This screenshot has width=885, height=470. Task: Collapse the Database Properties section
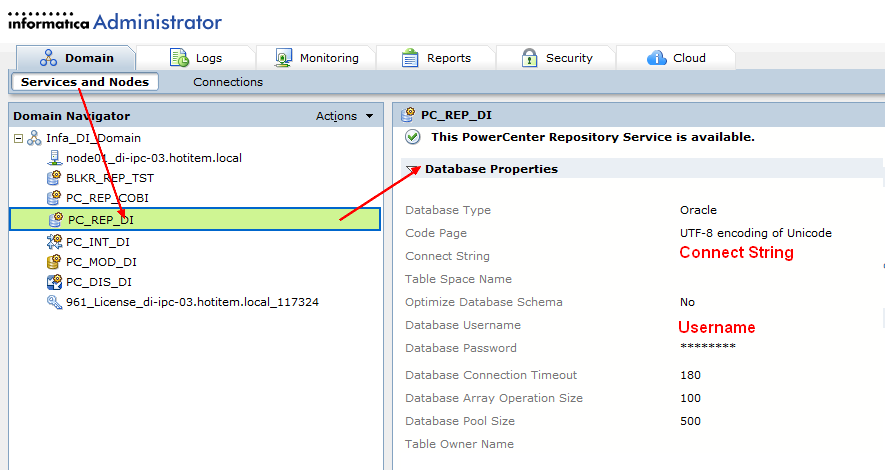point(413,170)
